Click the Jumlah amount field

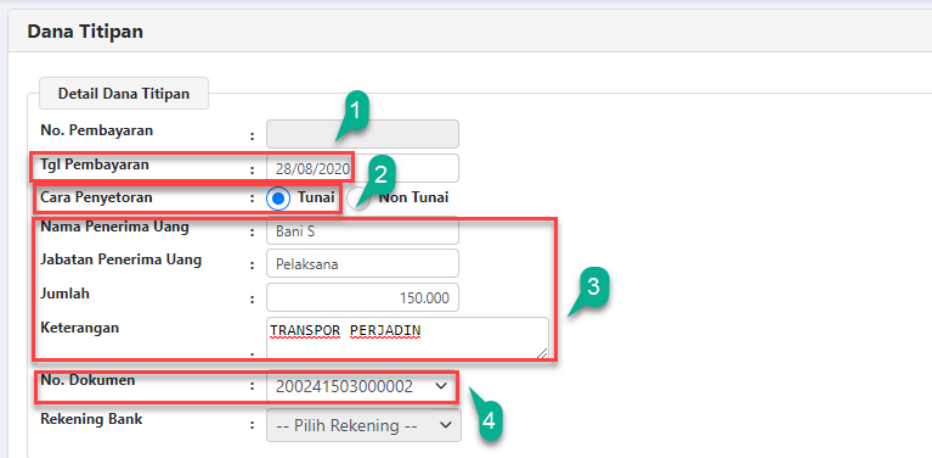click(x=362, y=297)
